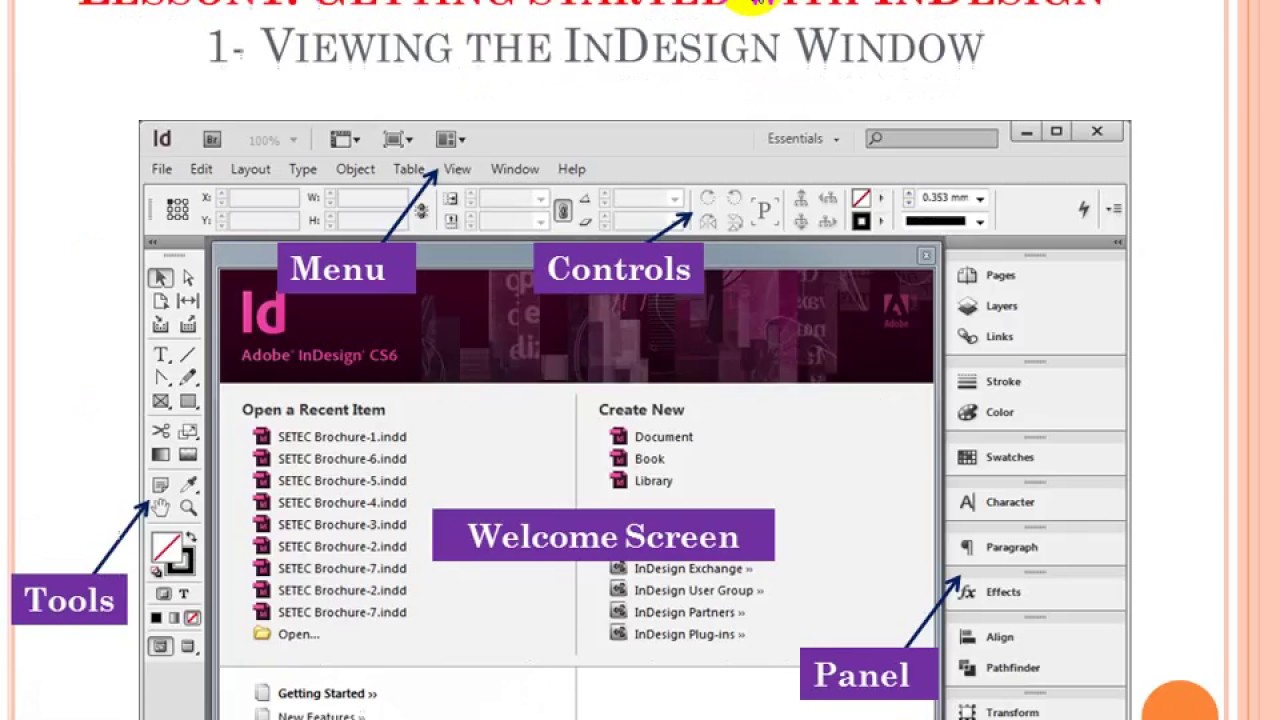Screen dimensions: 1280x720
Task: Open the Stroke panel
Action: [x=990, y=381]
